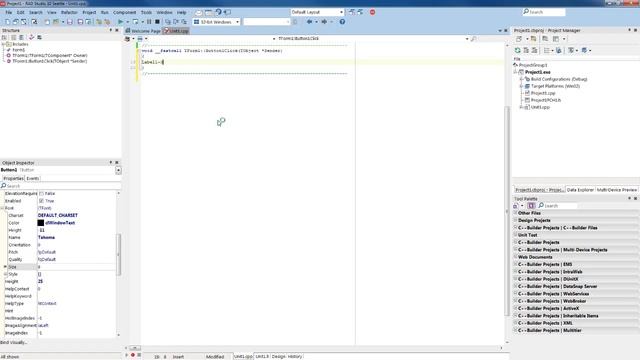Open the Object Inspector component selector dropdown
This screenshot has height=360, width=640.
pos(118,170)
